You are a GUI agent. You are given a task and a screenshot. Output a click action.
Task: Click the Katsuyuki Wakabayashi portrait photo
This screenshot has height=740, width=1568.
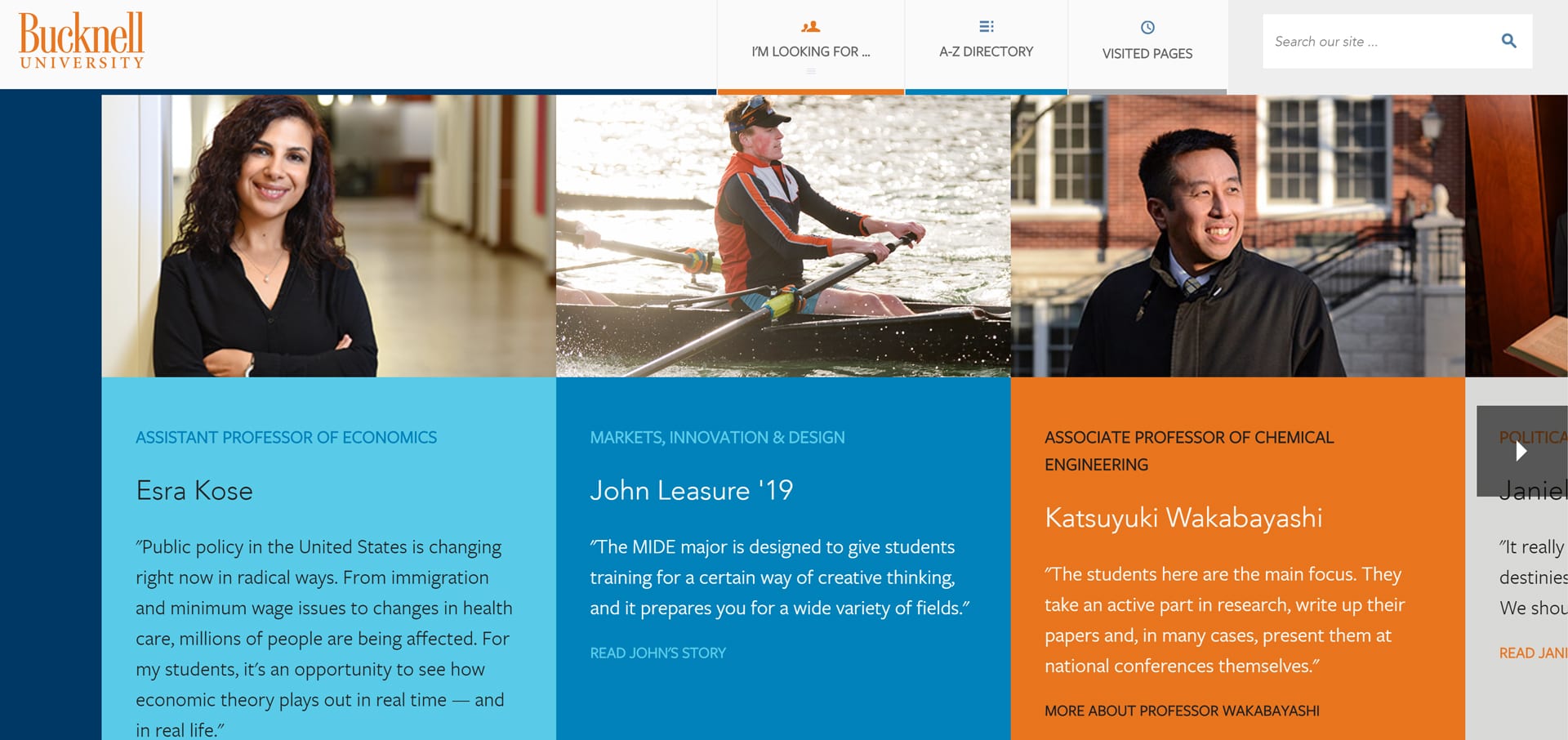tap(1238, 236)
